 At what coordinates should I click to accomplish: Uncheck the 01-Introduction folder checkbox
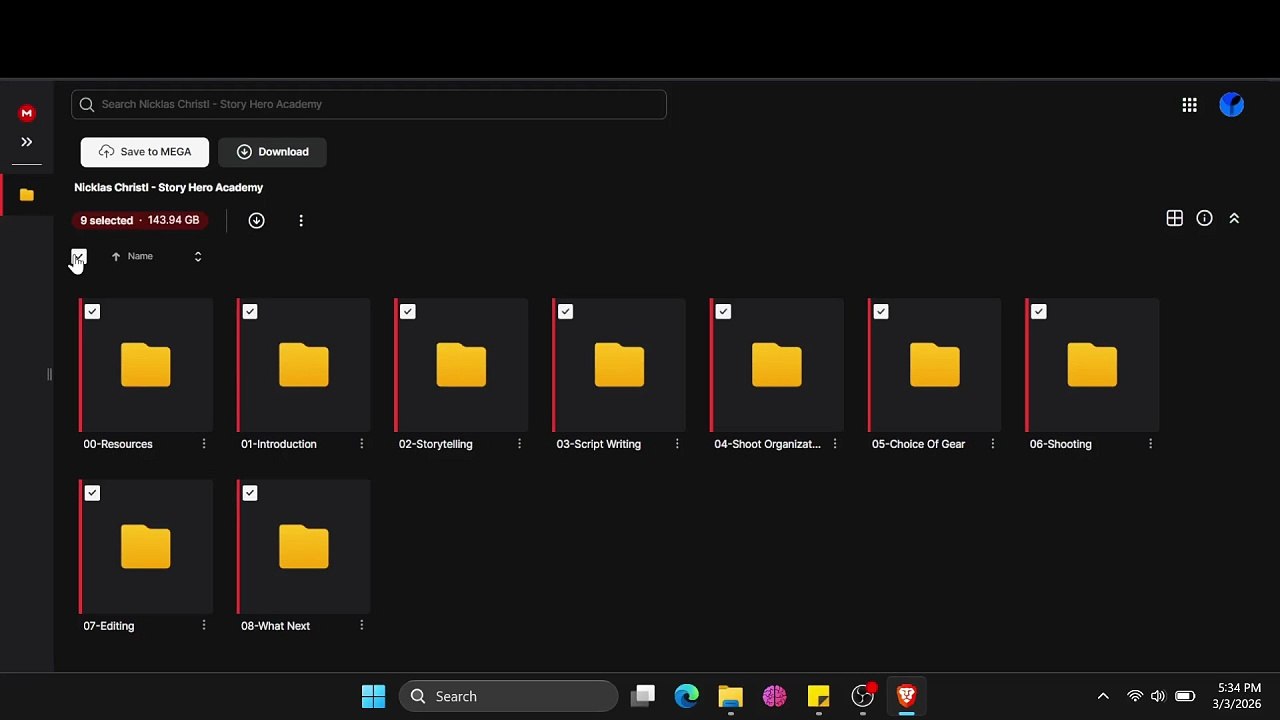(x=250, y=312)
